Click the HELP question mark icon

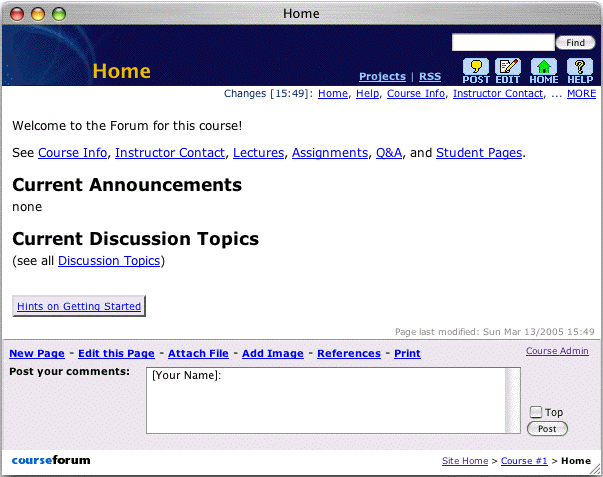click(x=580, y=71)
